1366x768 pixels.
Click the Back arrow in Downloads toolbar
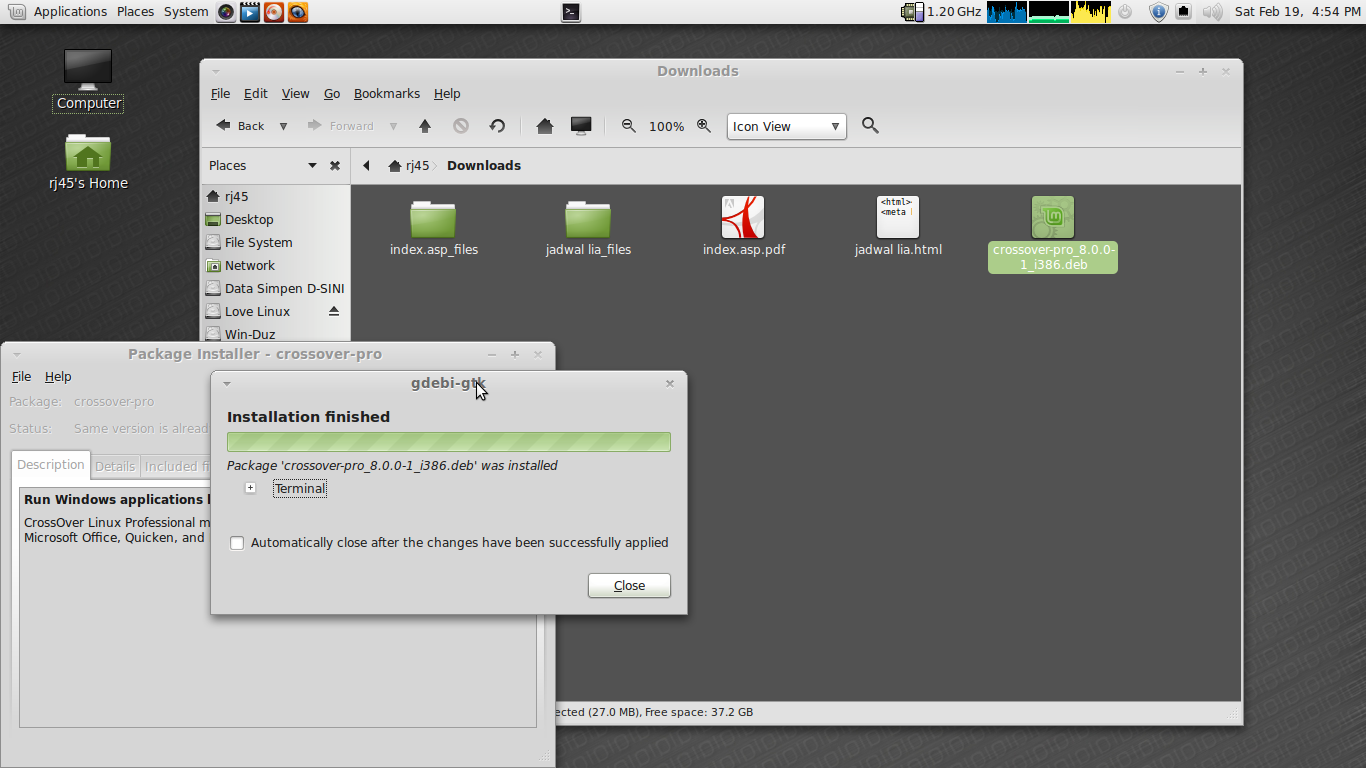240,126
